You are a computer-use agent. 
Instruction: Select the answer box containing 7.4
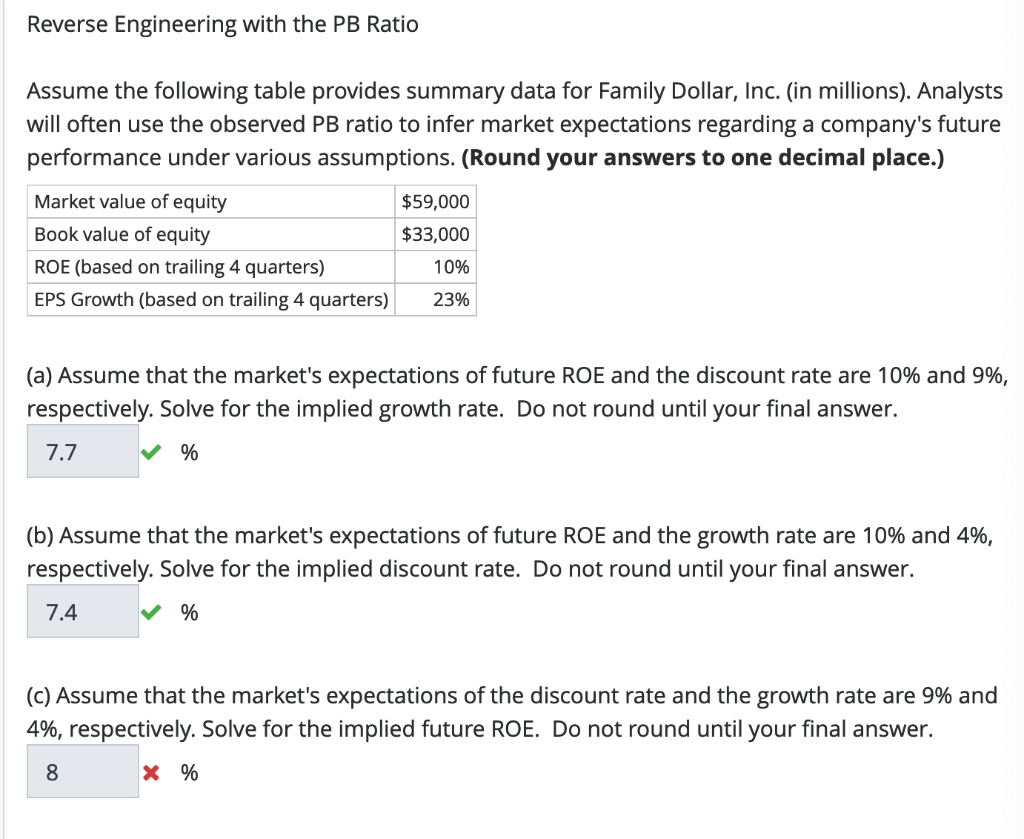click(x=82, y=611)
